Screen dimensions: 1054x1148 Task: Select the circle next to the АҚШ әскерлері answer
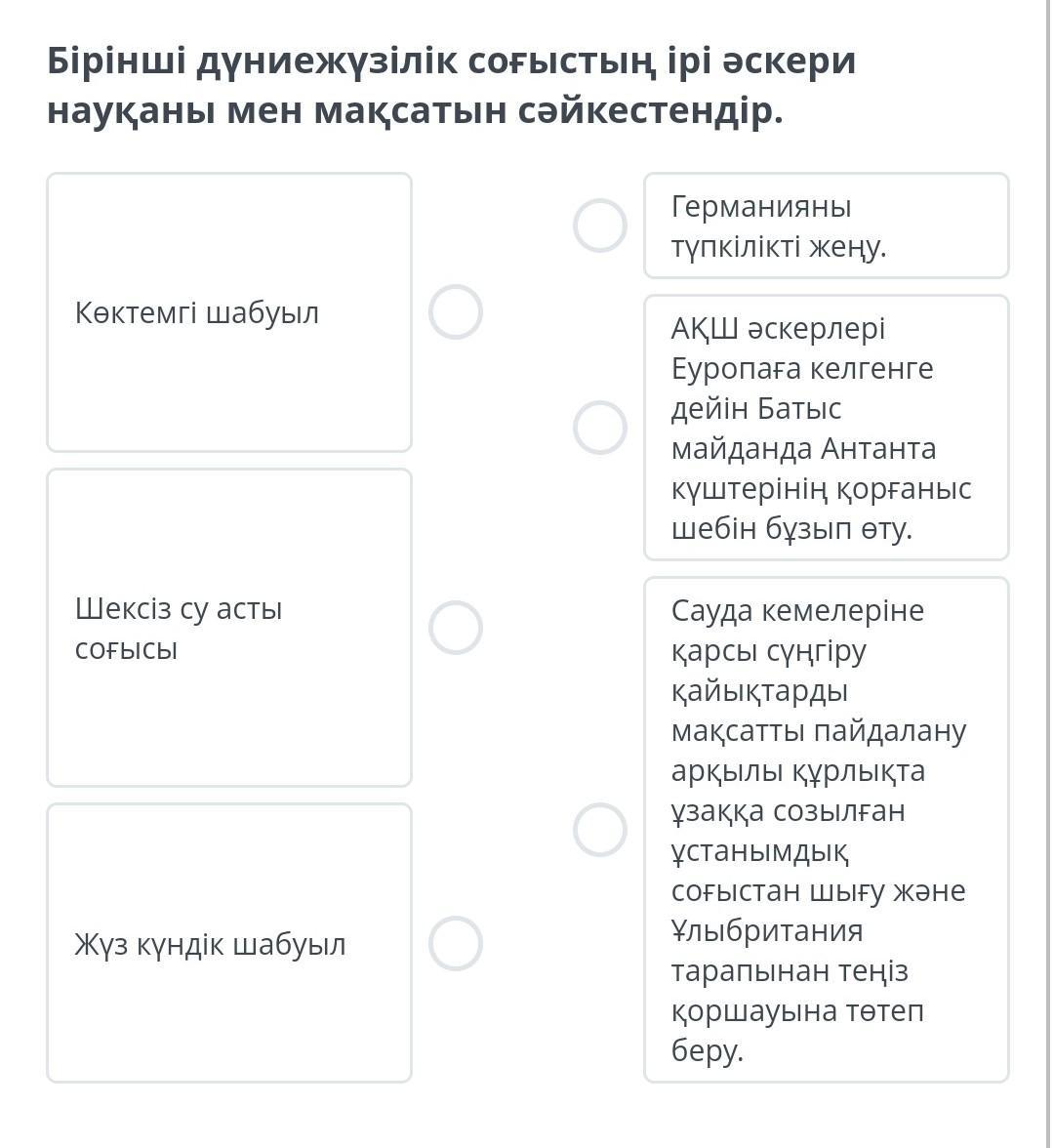click(599, 428)
